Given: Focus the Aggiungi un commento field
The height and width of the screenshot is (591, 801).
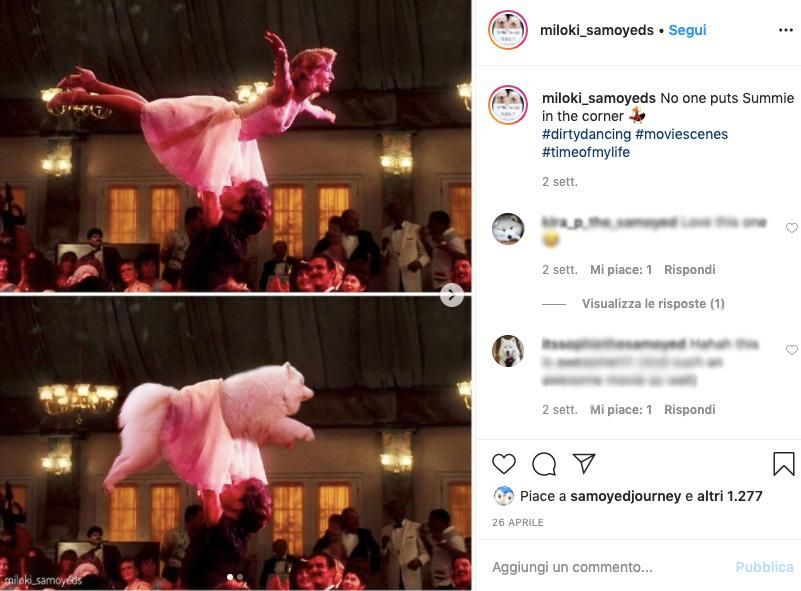Looking at the screenshot, I should [608, 567].
